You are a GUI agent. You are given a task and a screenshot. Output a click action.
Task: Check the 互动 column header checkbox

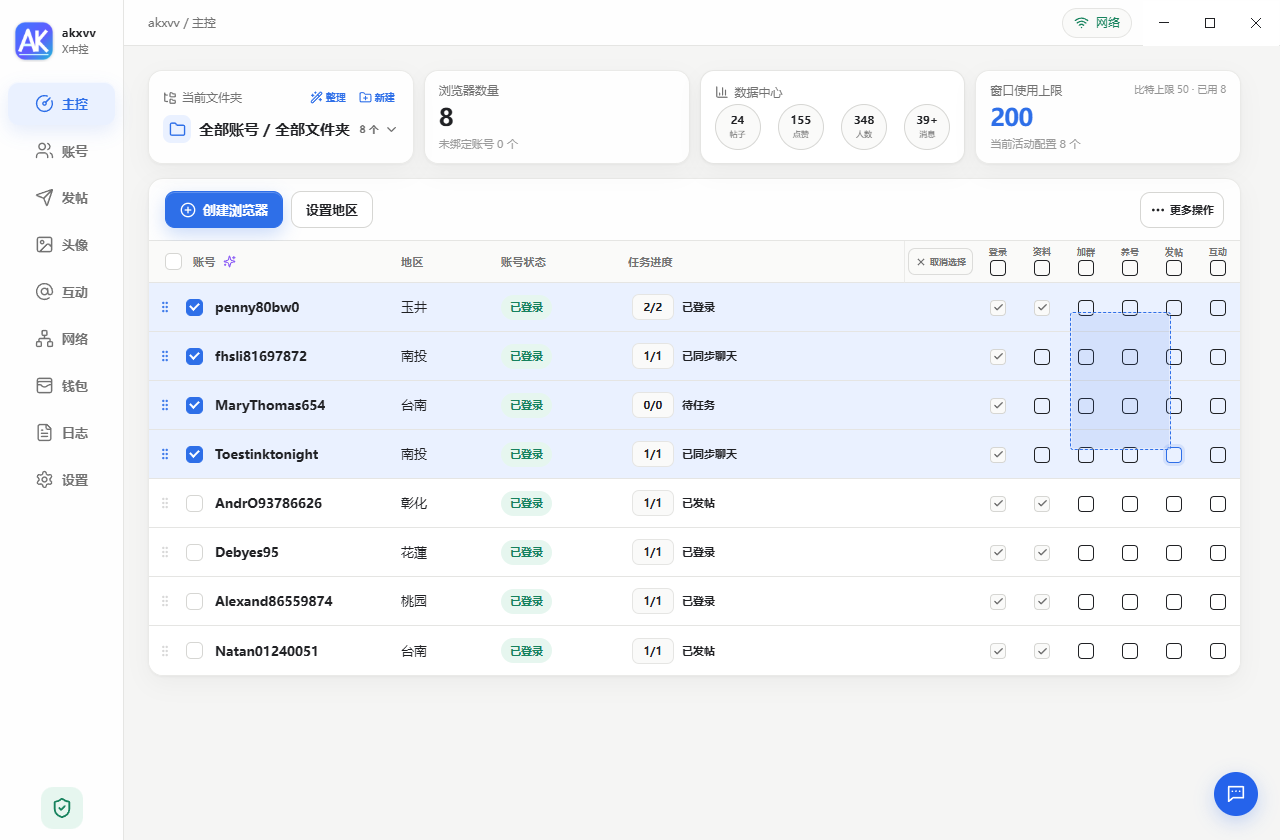coord(1218,268)
